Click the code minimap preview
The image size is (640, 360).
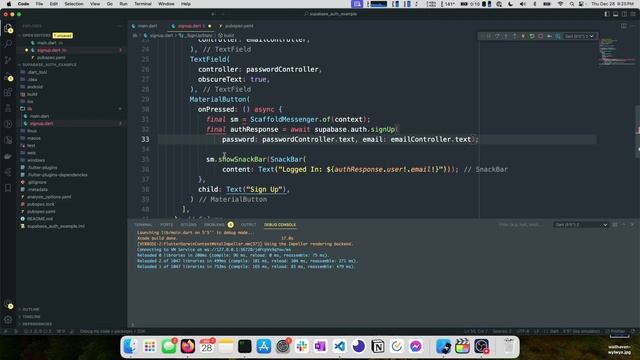617,53
